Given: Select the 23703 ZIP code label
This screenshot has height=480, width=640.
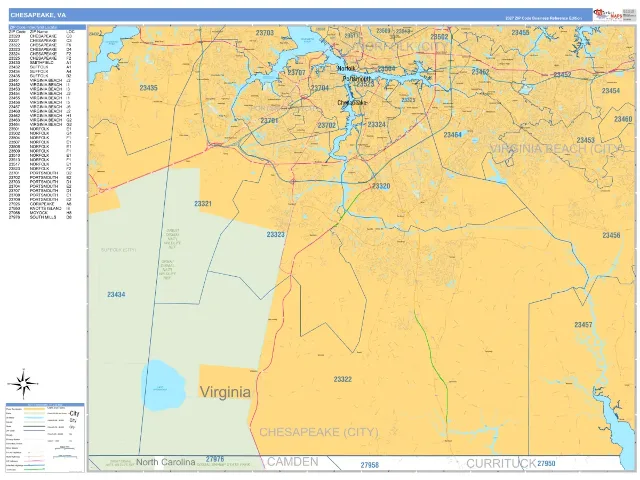Looking at the screenshot, I should pyautogui.click(x=264, y=33).
